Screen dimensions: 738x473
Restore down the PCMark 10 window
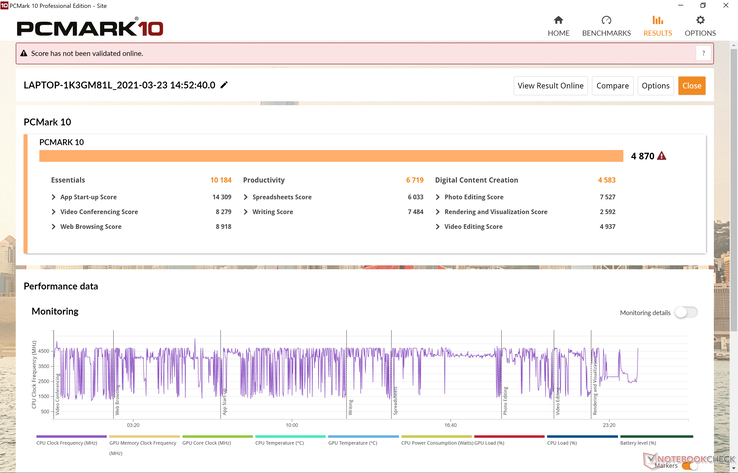[703, 6]
